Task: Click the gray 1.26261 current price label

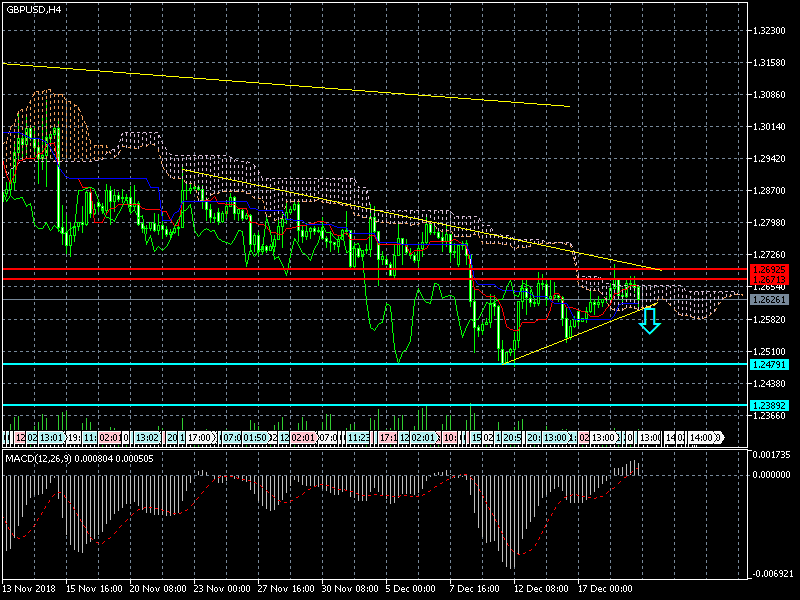Action: click(x=770, y=299)
